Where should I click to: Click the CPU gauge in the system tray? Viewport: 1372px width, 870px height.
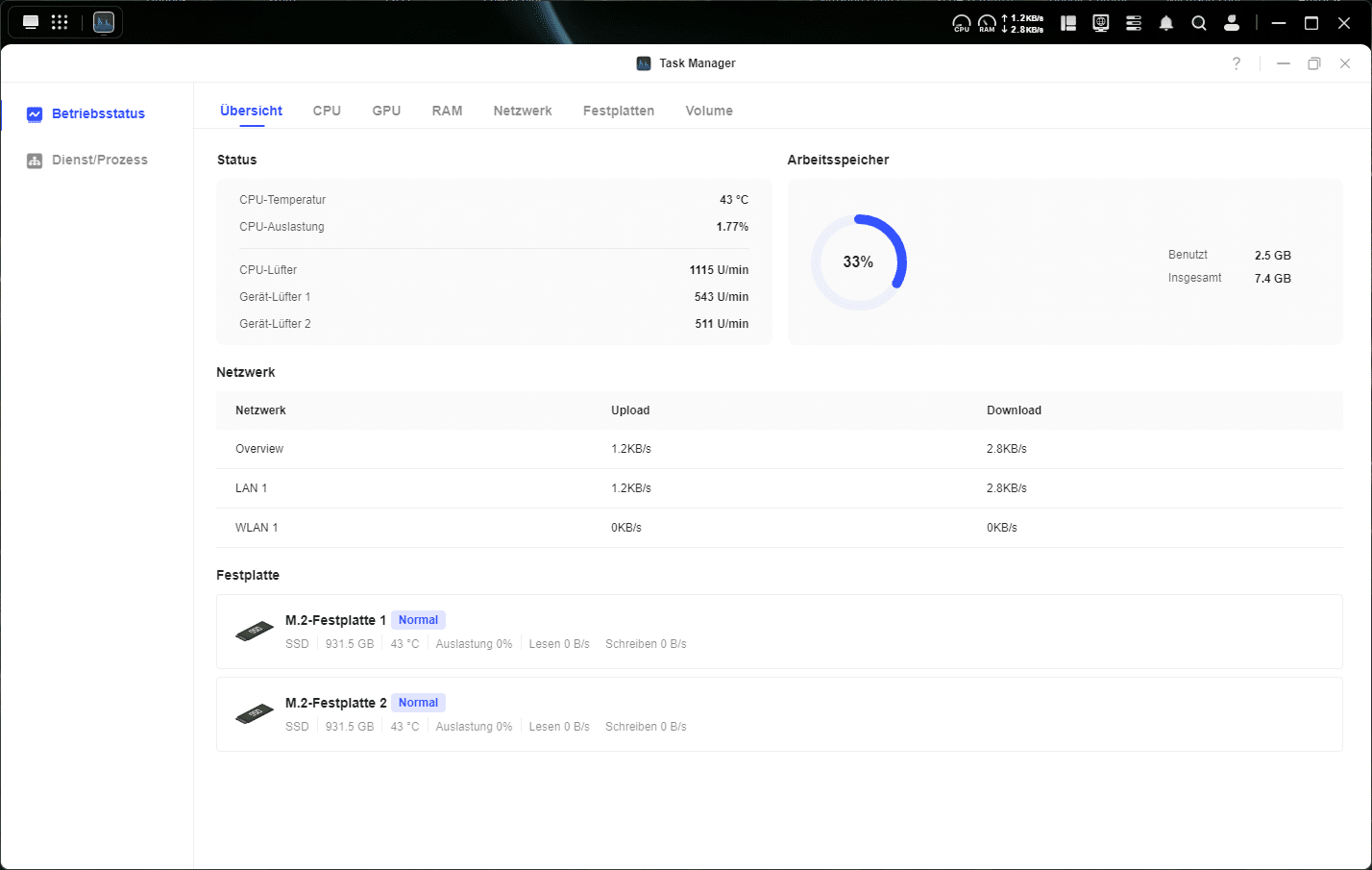[x=961, y=23]
